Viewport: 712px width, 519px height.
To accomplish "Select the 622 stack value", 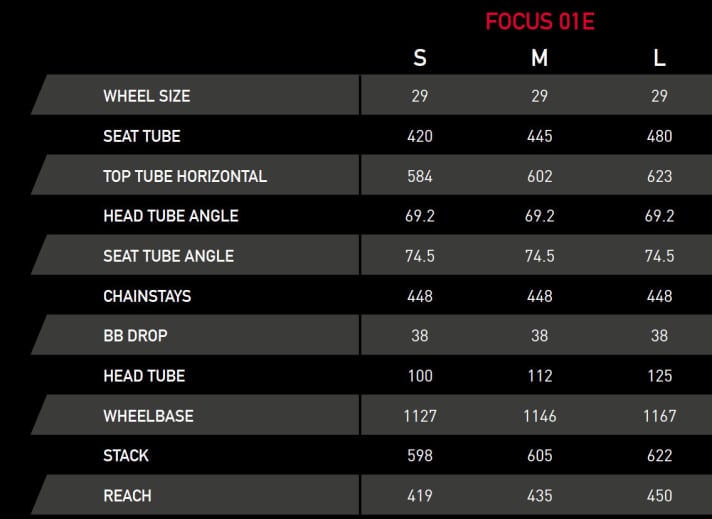I will 659,455.
